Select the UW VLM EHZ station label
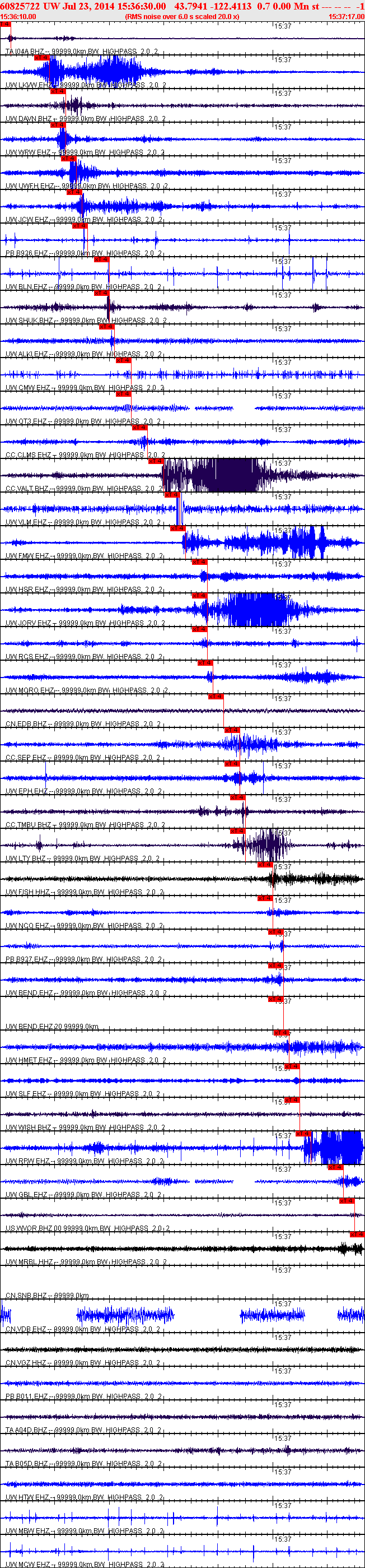This screenshot has height=1568, width=365. [x=83, y=522]
